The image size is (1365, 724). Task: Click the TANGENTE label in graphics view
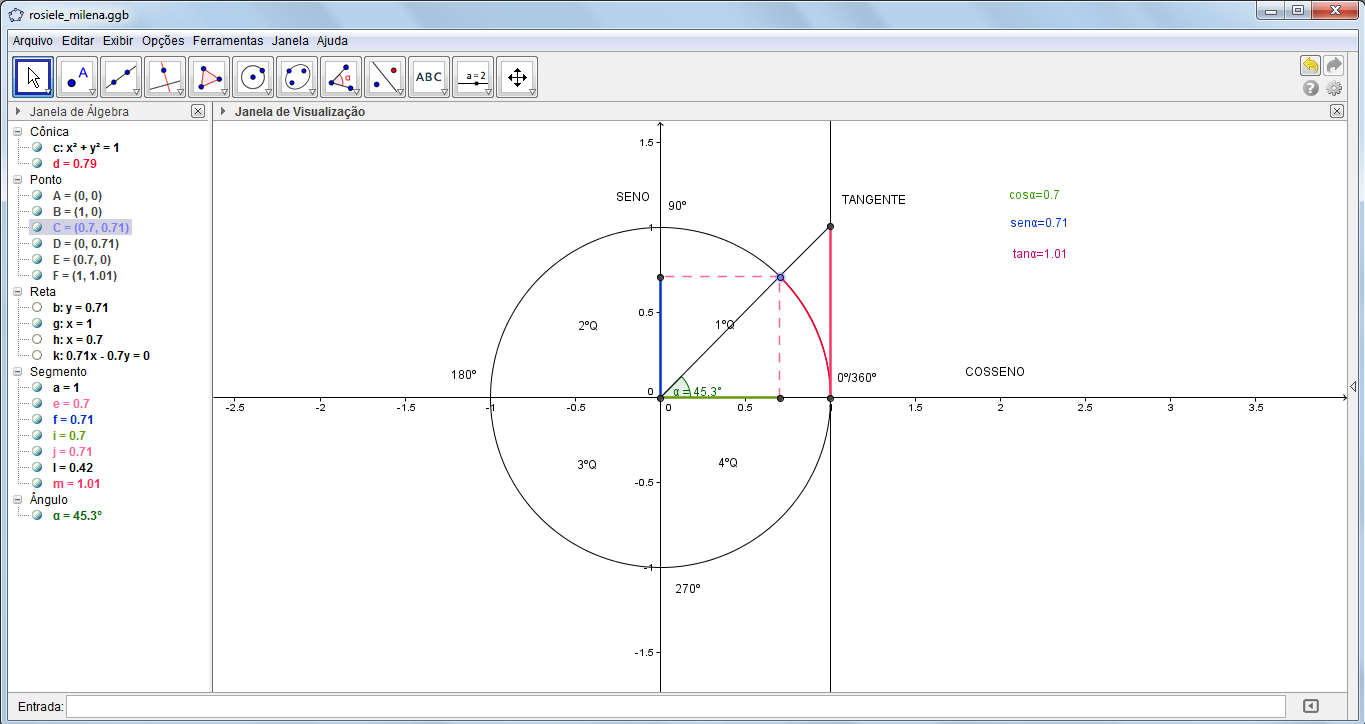(873, 200)
